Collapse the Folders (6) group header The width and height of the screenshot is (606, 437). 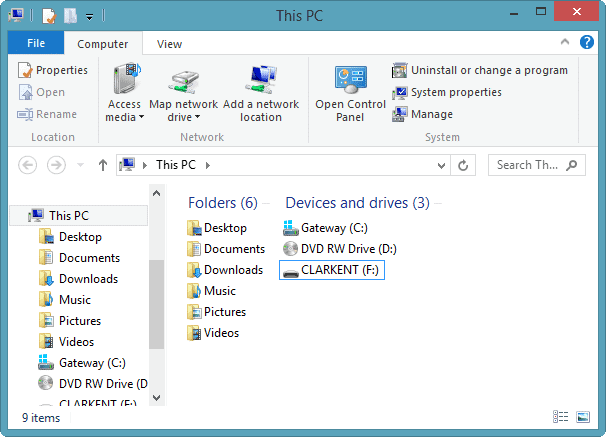[x=223, y=203]
